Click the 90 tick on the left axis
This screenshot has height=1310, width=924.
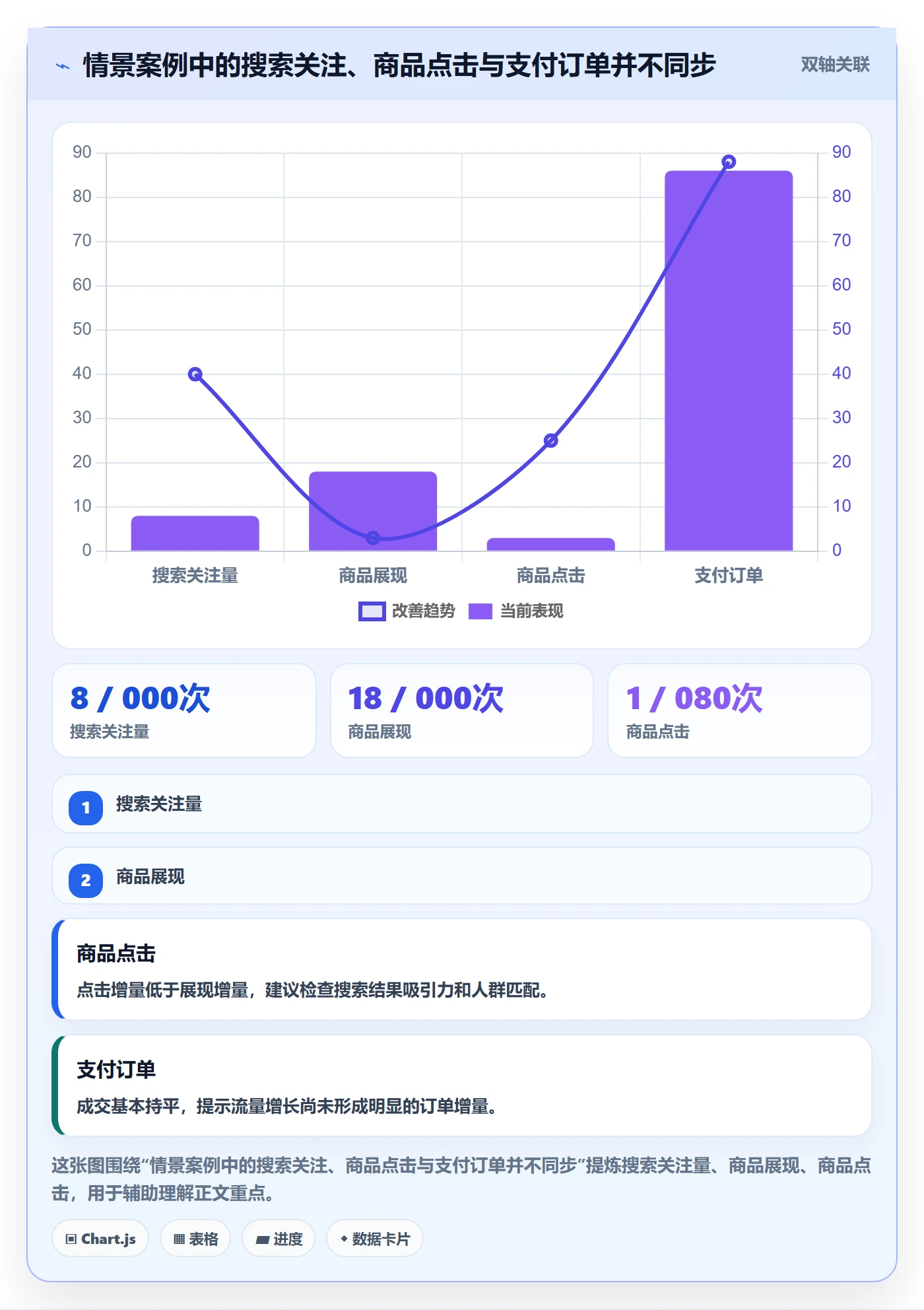[82, 153]
